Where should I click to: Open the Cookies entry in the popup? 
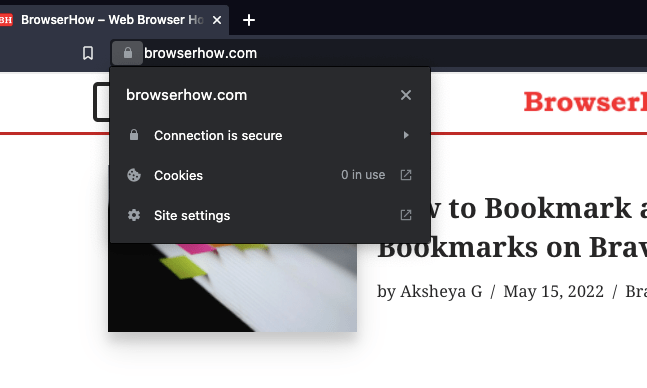[270, 175]
